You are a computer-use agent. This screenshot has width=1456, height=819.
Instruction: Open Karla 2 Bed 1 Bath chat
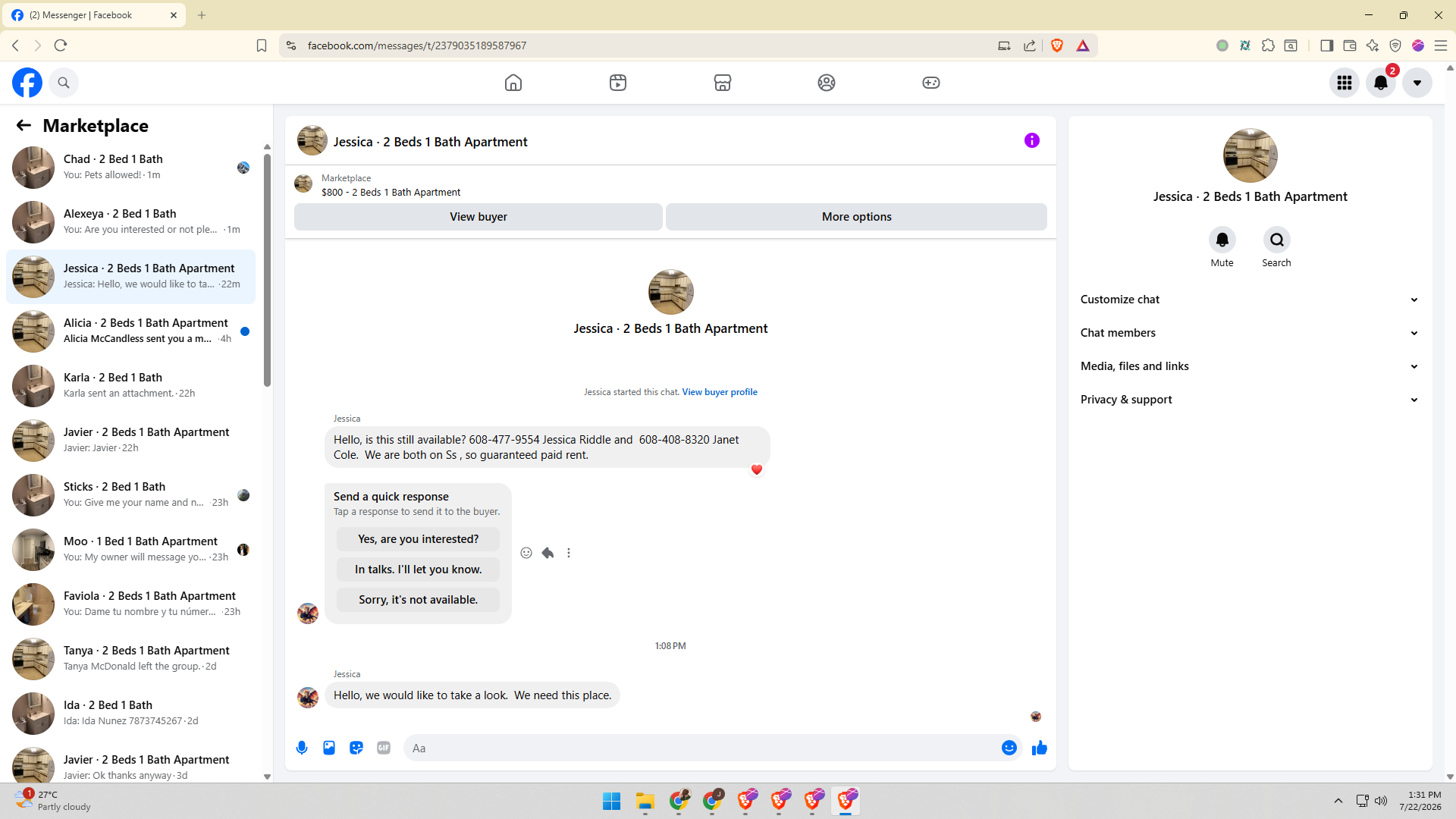point(131,386)
